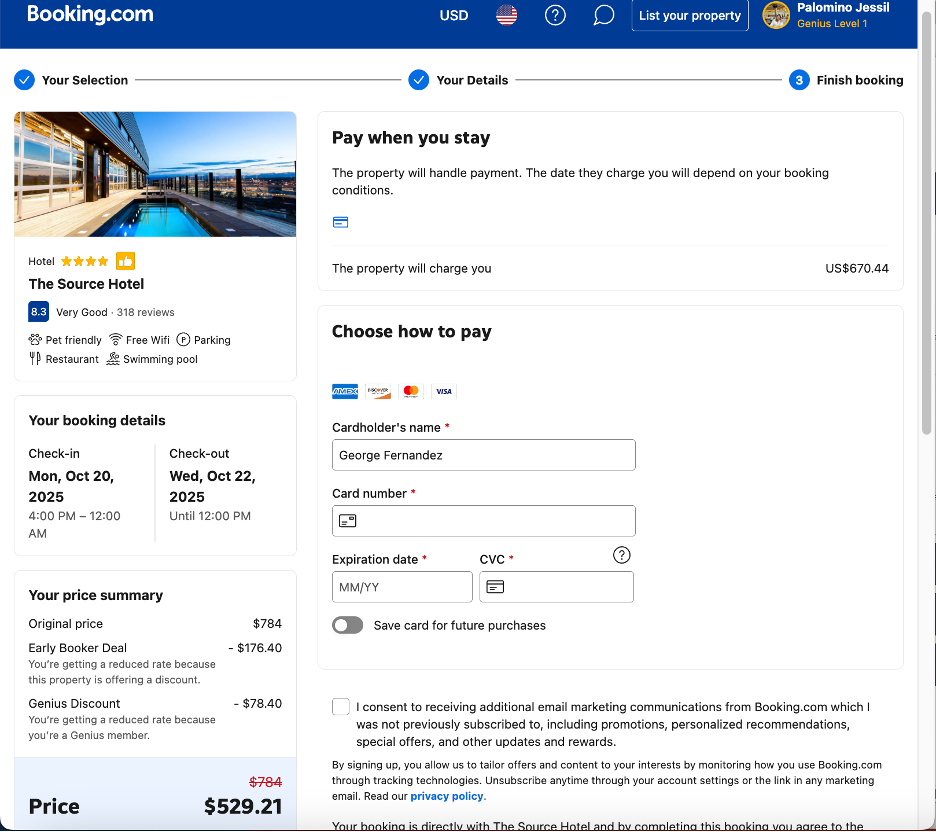The width and height of the screenshot is (936, 832).
Task: Check the marketing email consent checkbox
Action: coord(341,707)
